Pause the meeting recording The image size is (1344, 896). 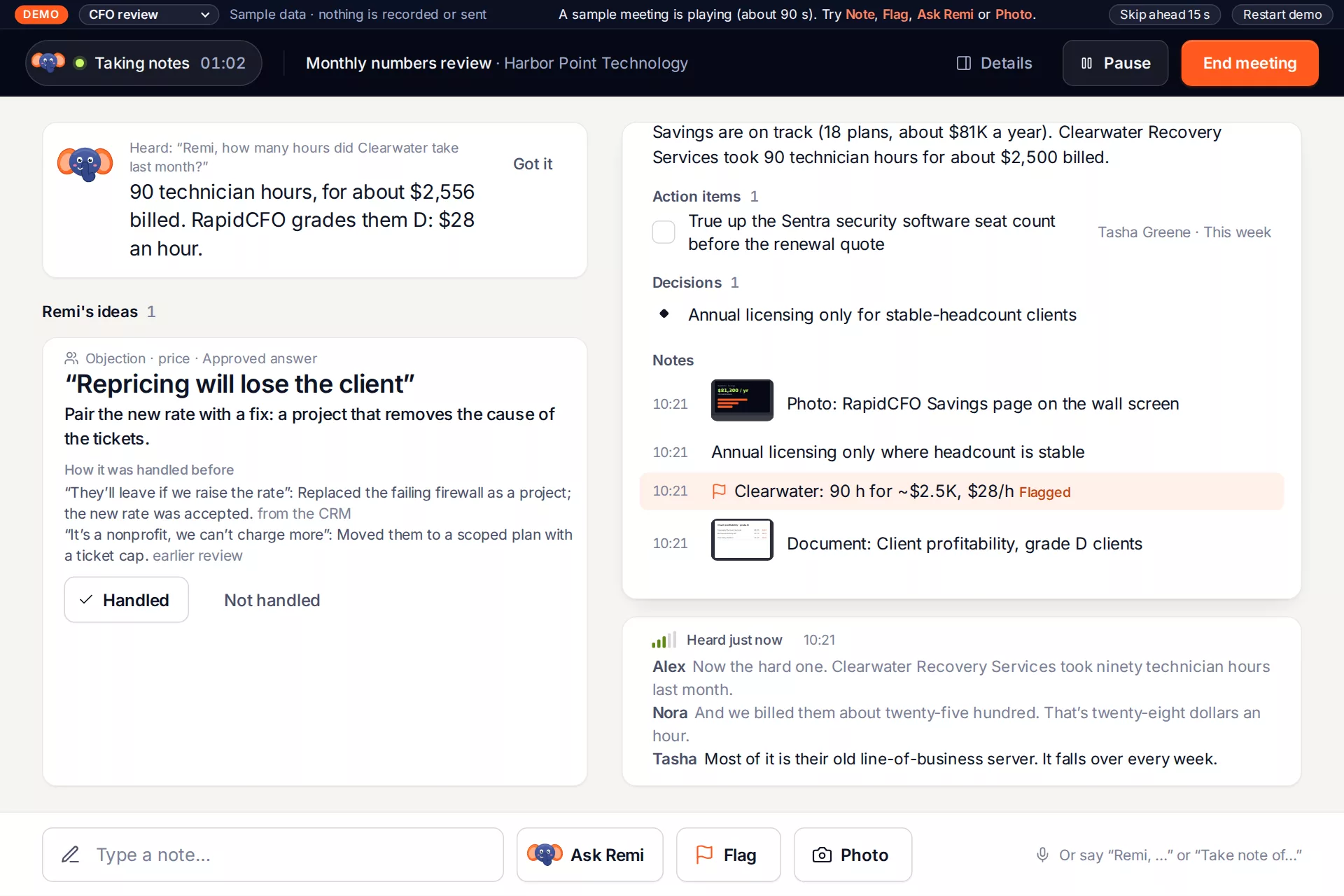[x=1115, y=63]
